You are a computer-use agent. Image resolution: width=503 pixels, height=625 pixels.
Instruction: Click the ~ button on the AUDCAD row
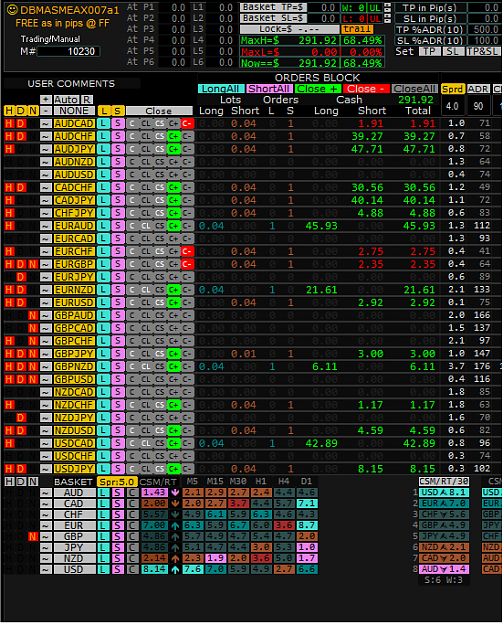click(45, 124)
